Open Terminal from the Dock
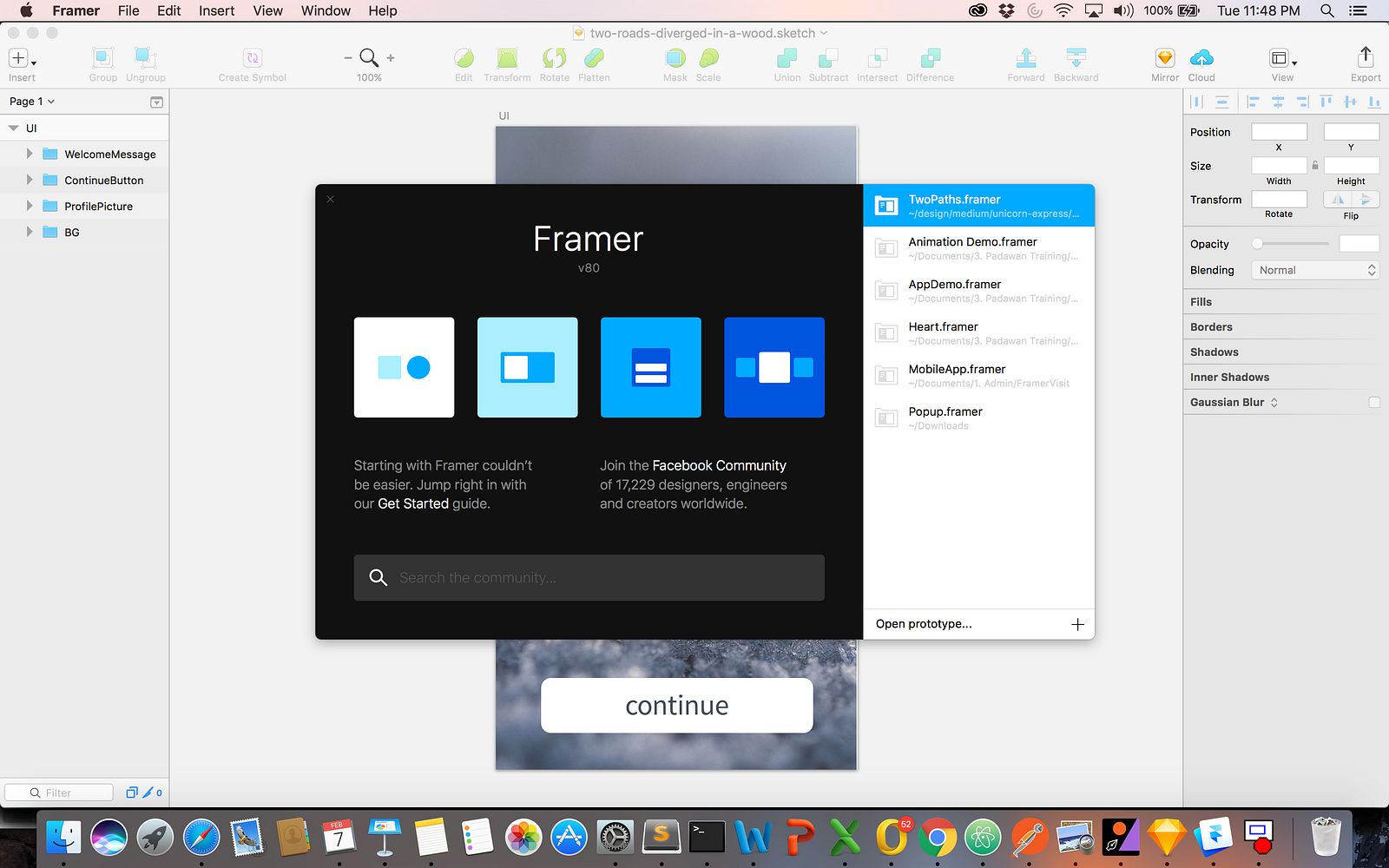Viewport: 1389px width, 868px height. 707,838
